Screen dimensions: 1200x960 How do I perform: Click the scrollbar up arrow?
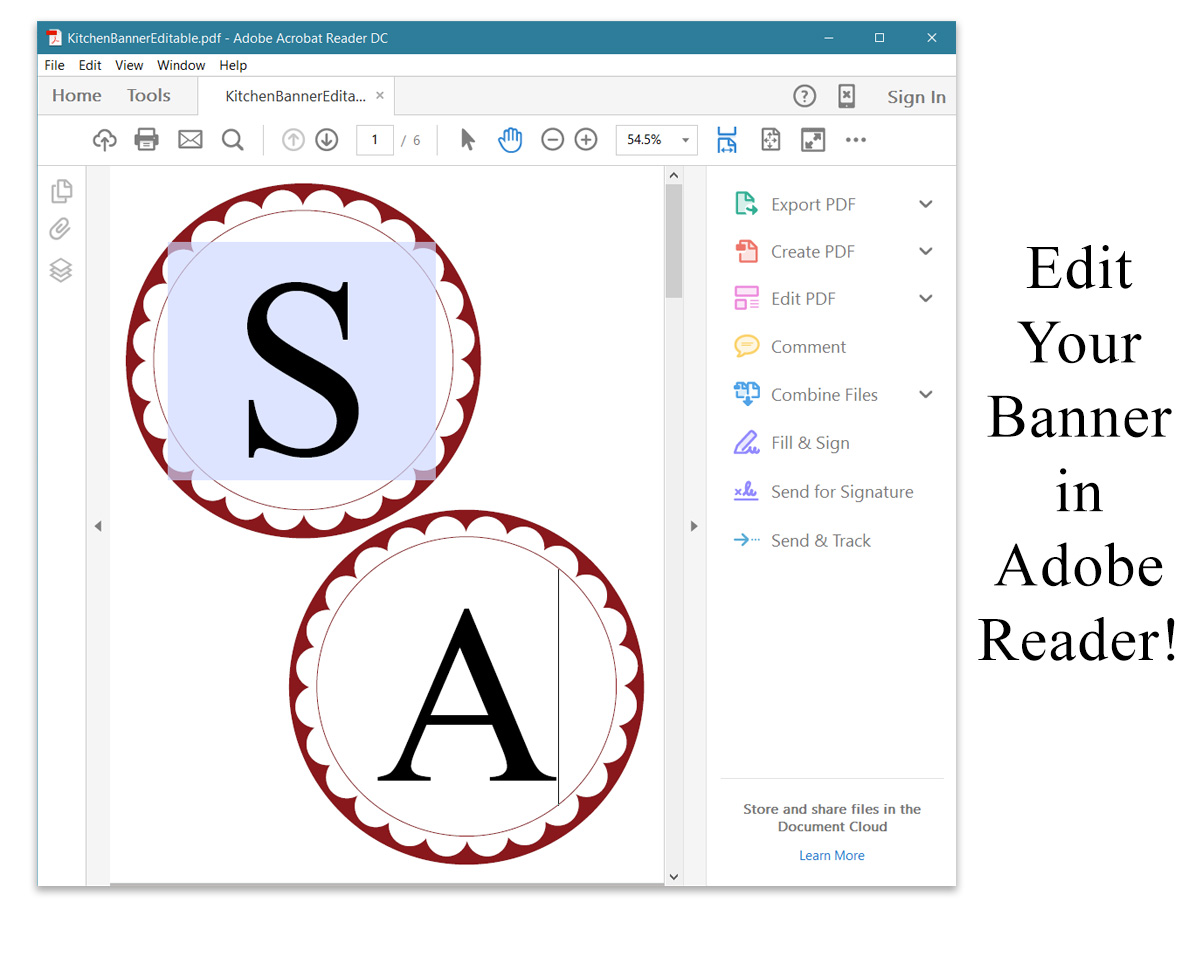[673, 175]
